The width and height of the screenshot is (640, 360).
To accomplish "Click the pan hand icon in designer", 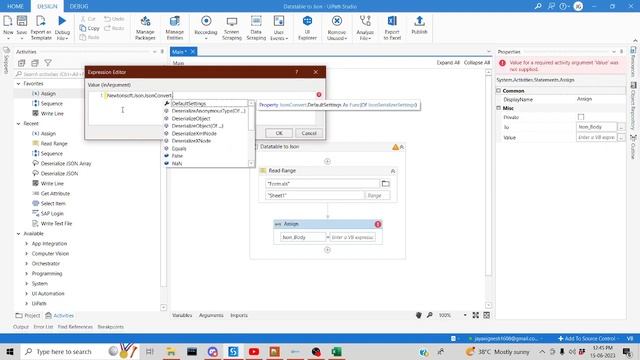I will [x=418, y=315].
